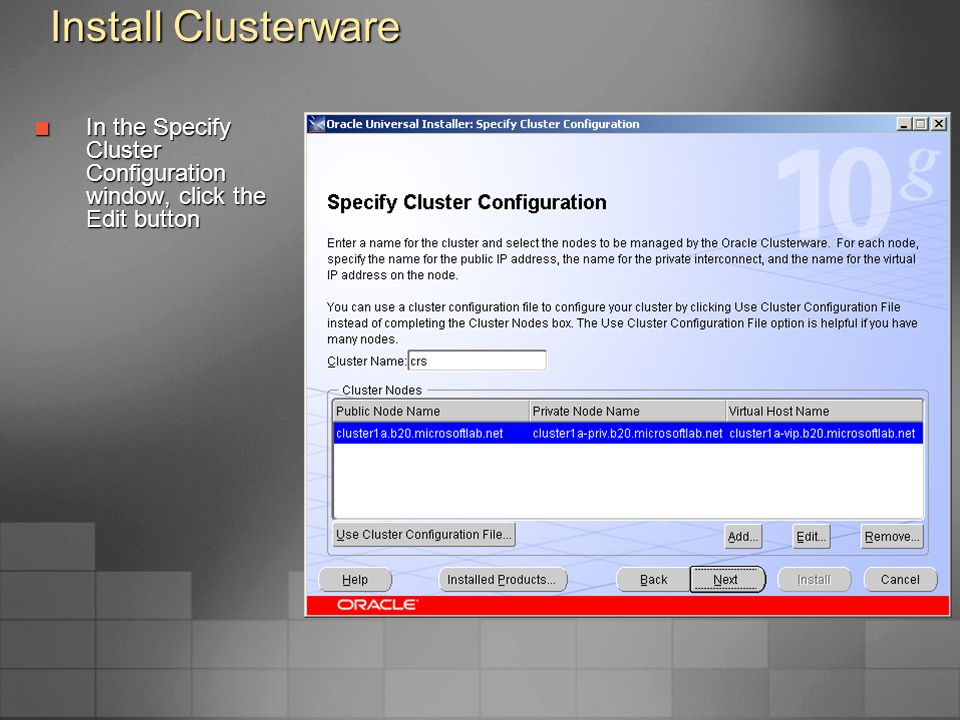Image resolution: width=960 pixels, height=720 pixels.
Task: Click the Add... button
Action: click(743, 536)
